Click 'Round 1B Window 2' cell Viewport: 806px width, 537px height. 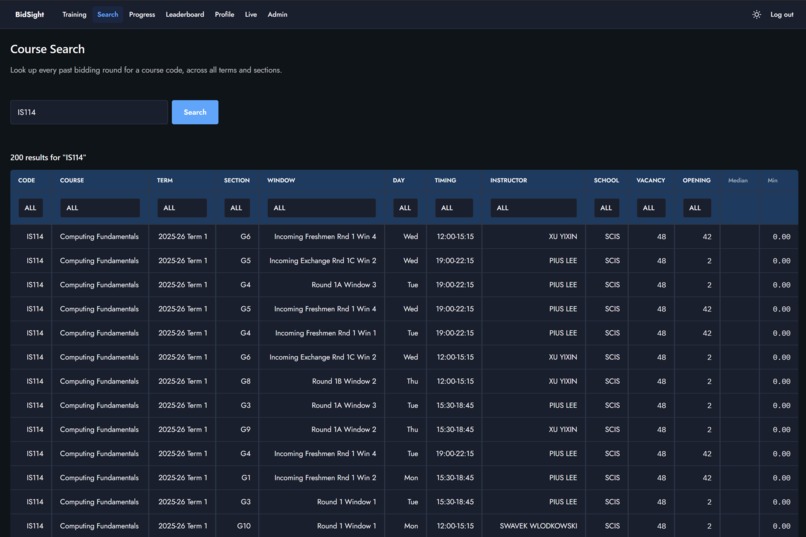click(x=344, y=381)
